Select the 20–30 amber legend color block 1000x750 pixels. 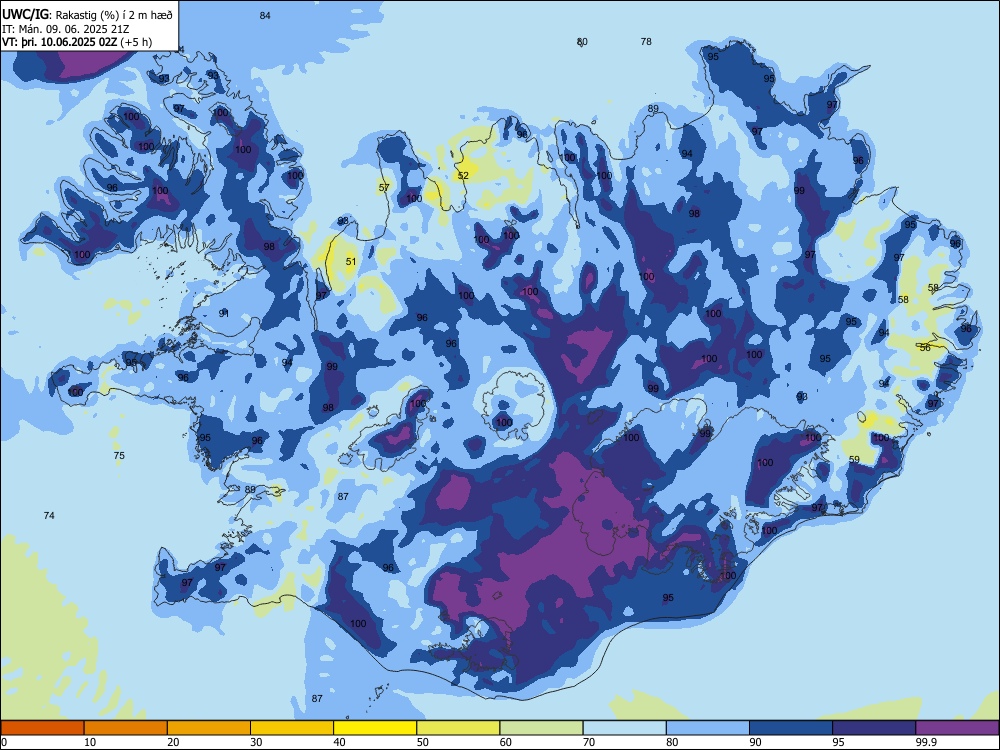tap(209, 728)
